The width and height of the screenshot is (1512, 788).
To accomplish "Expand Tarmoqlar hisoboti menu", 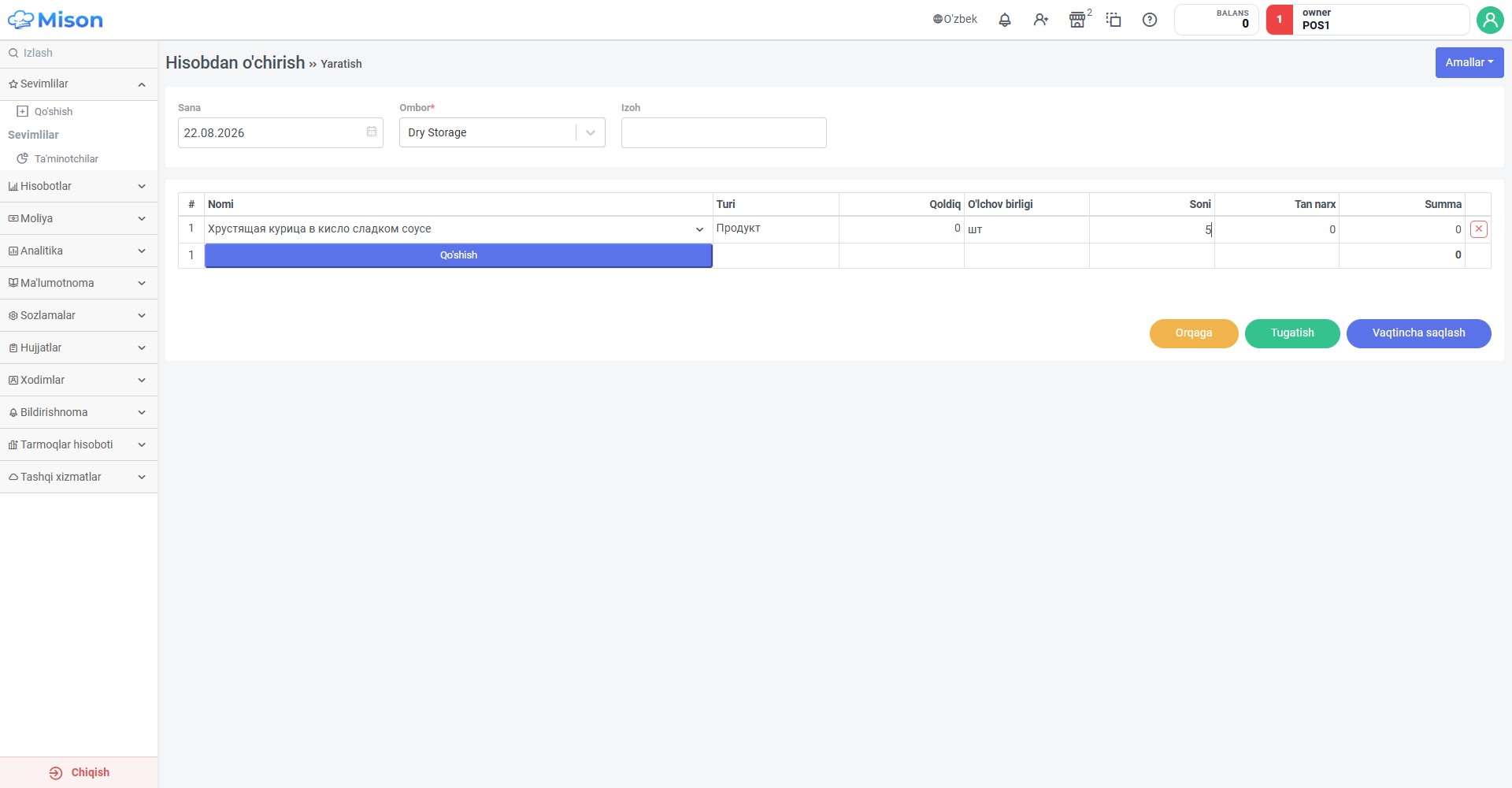I will coord(79,444).
